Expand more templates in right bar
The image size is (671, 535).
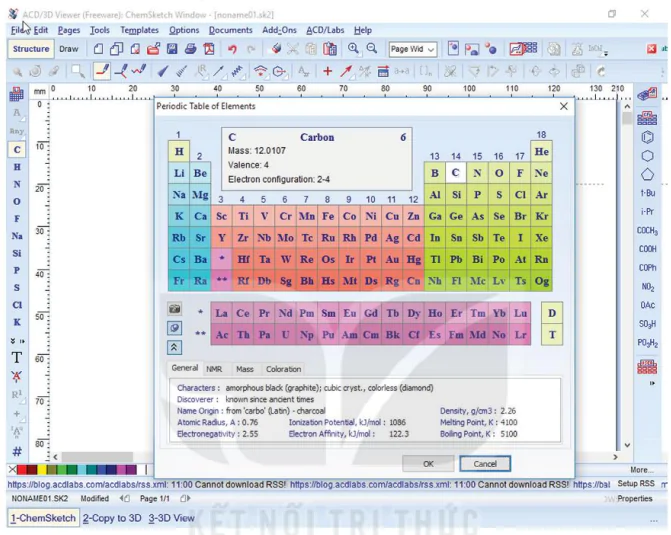point(652,383)
